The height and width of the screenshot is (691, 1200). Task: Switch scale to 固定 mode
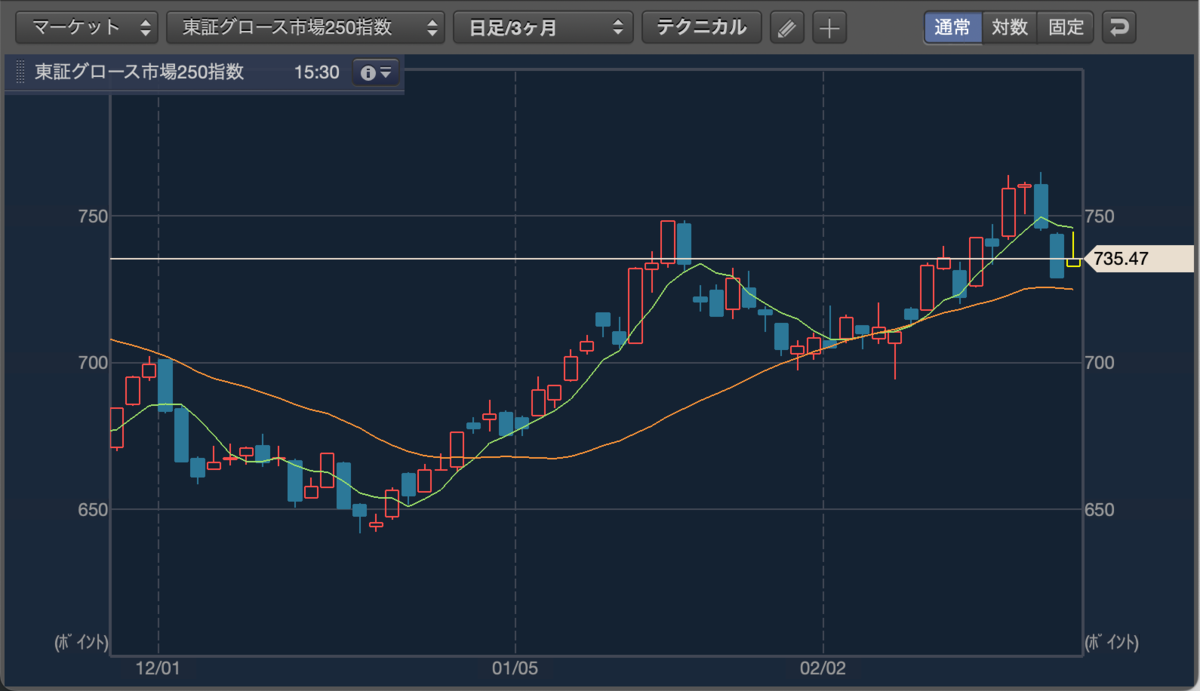click(x=1066, y=27)
